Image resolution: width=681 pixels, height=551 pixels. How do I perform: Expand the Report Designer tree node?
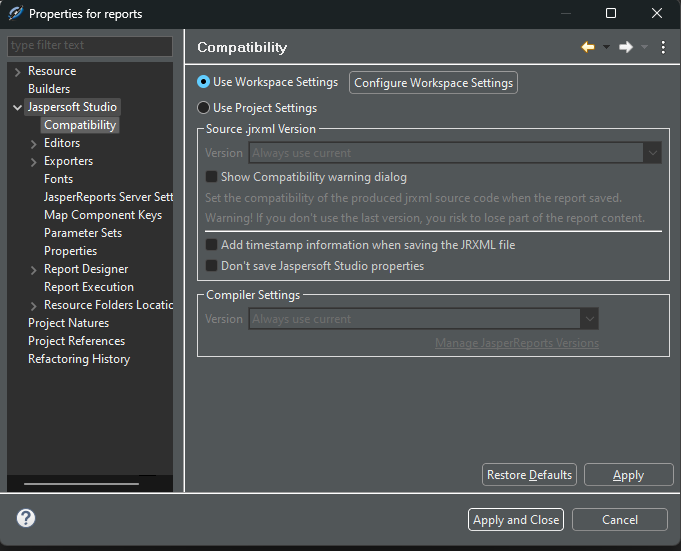point(33,270)
